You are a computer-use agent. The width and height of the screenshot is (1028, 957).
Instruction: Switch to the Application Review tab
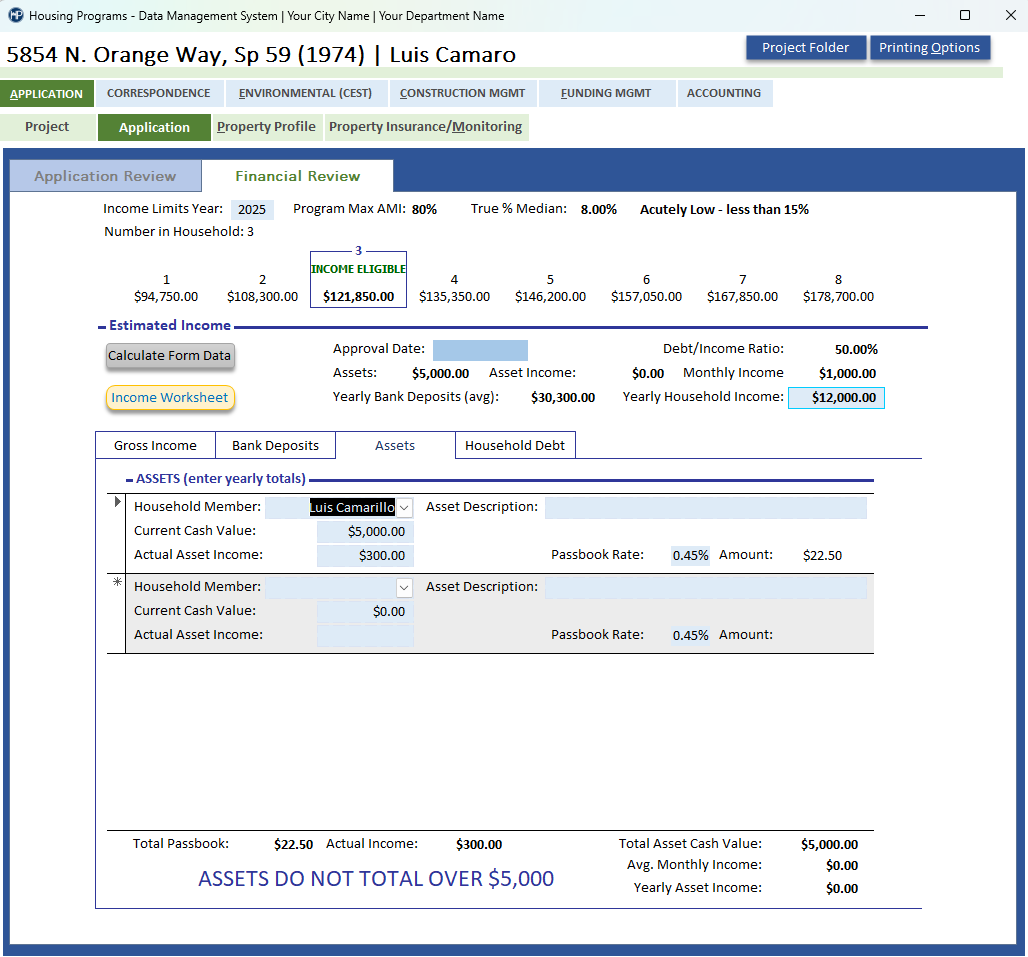click(x=105, y=176)
